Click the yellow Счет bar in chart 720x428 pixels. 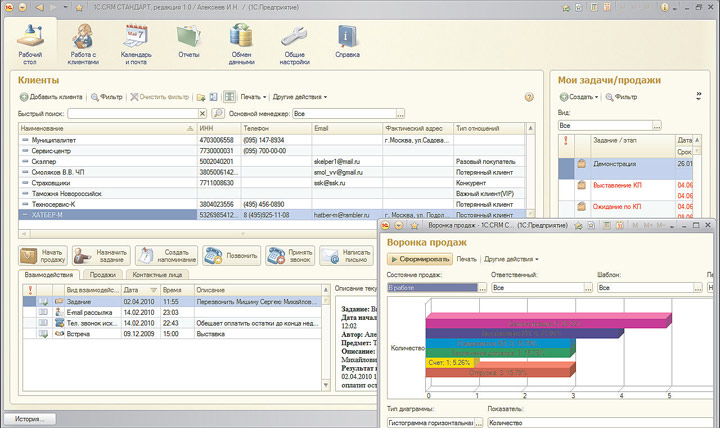point(452,363)
